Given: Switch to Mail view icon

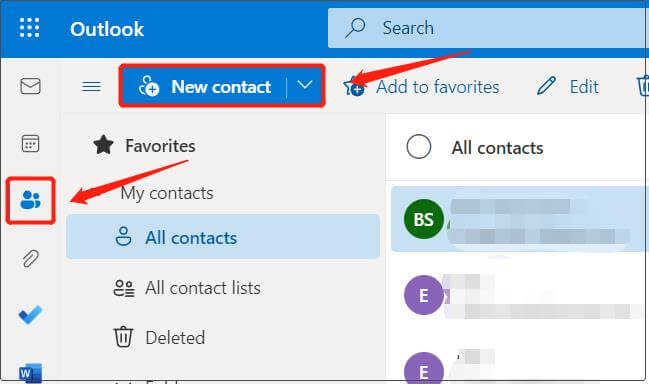Looking at the screenshot, I should coord(30,86).
